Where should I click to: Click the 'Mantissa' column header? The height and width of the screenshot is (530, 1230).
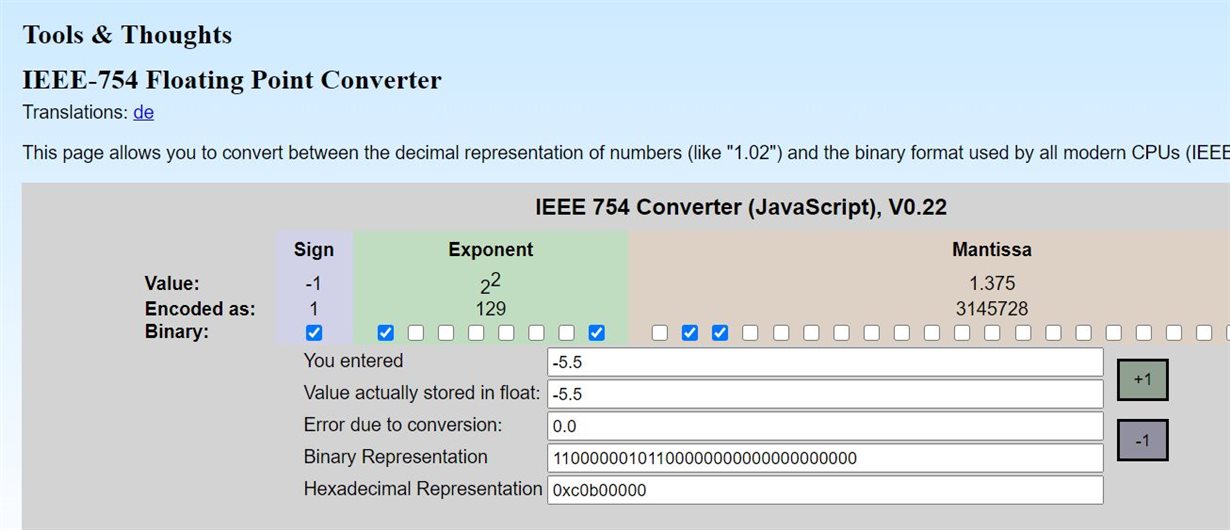coord(991,250)
